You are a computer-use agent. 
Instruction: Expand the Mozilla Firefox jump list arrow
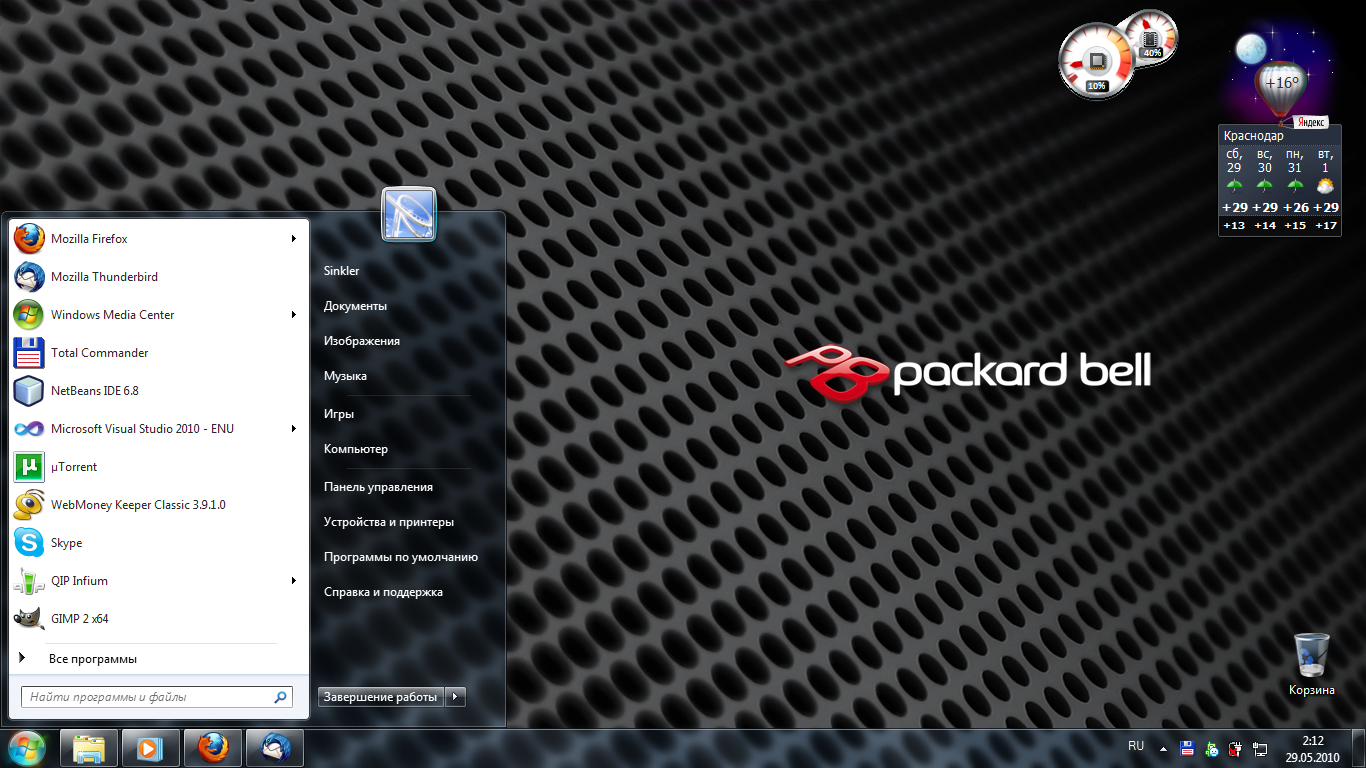(294, 239)
